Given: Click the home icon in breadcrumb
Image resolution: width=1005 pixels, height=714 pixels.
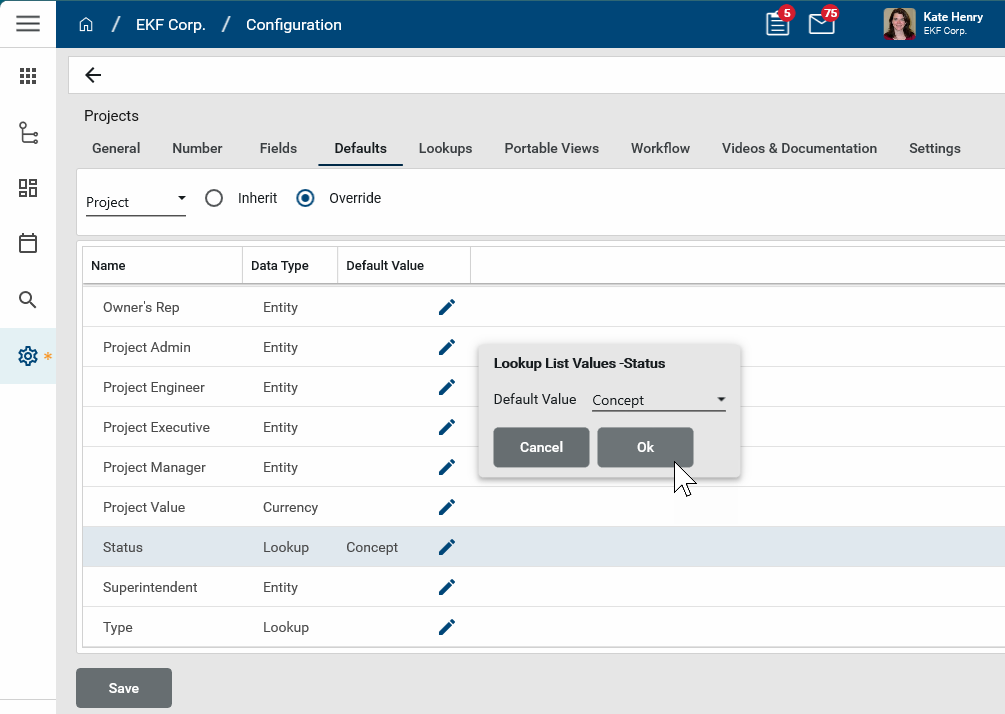Looking at the screenshot, I should 86,25.
